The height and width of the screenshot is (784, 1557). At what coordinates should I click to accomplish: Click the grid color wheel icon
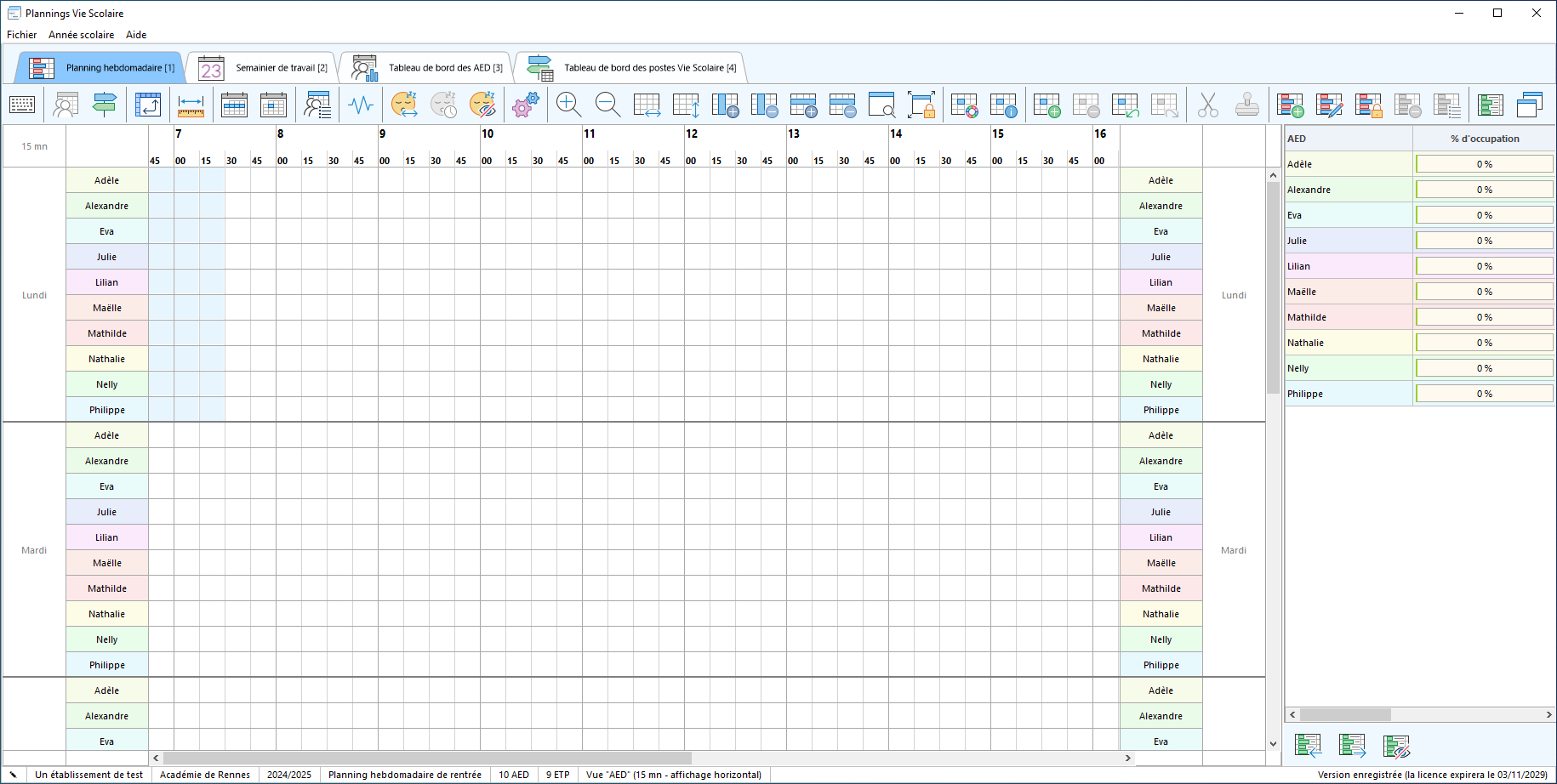[964, 105]
